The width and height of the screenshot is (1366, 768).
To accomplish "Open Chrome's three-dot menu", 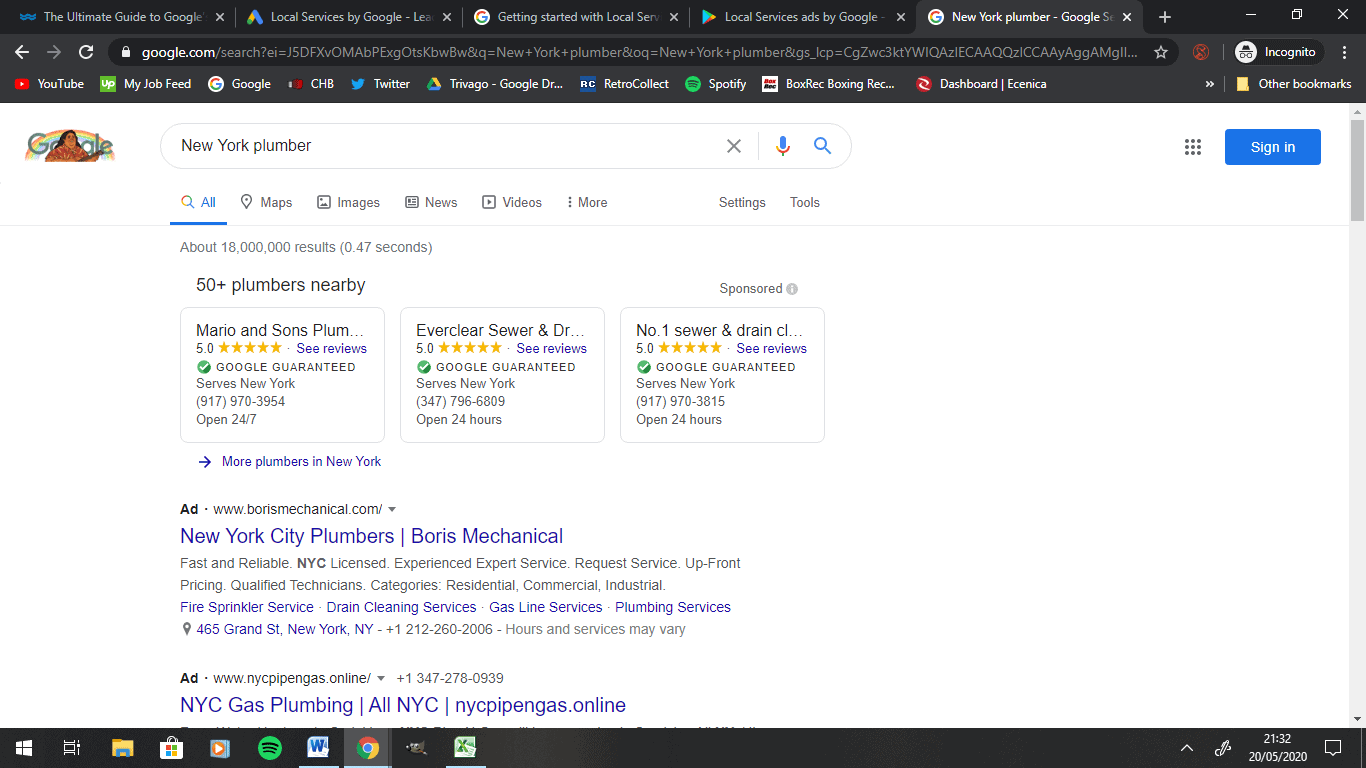I will click(x=1345, y=52).
